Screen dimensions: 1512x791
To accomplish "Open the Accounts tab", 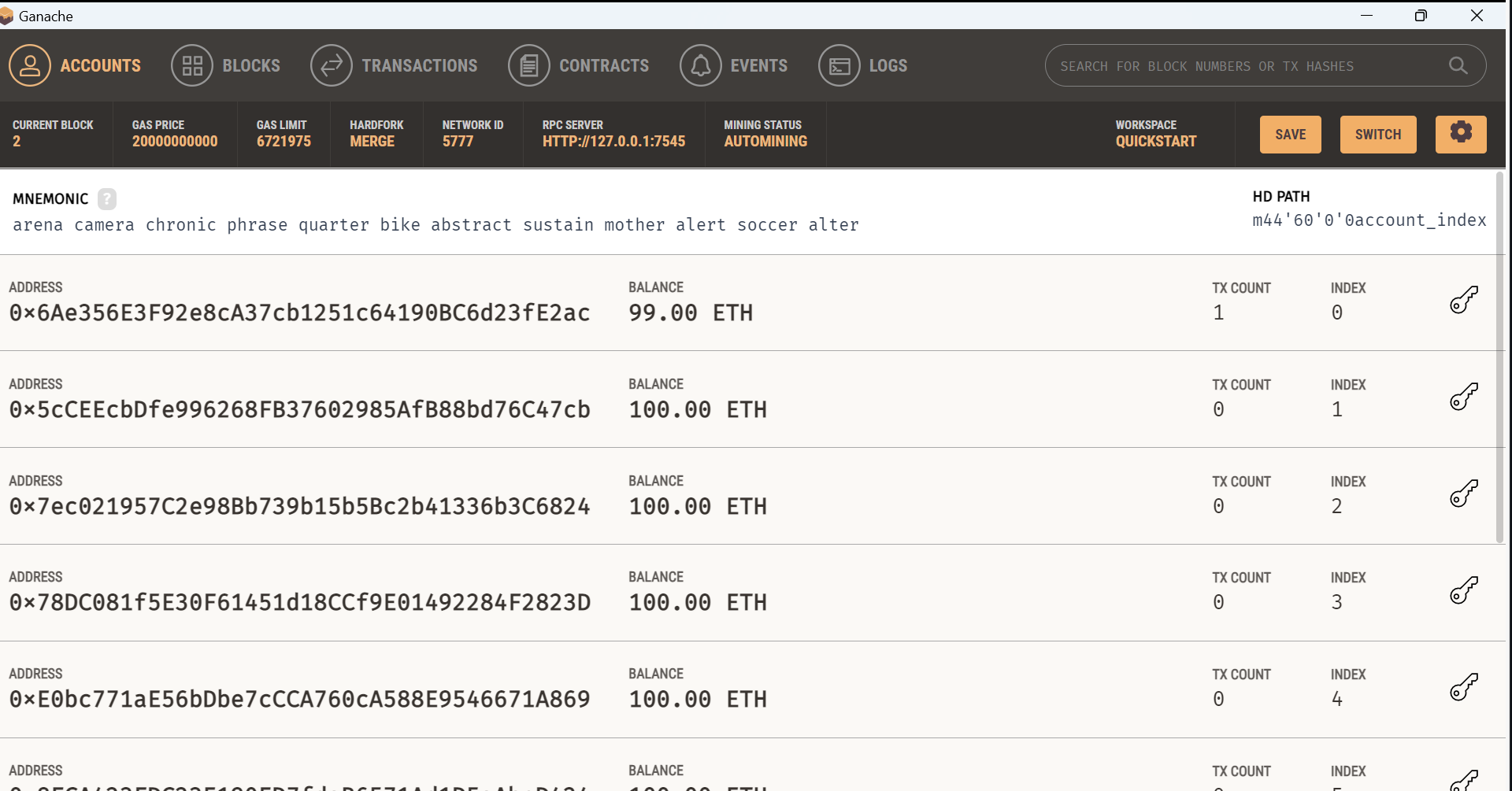I will click(x=75, y=65).
